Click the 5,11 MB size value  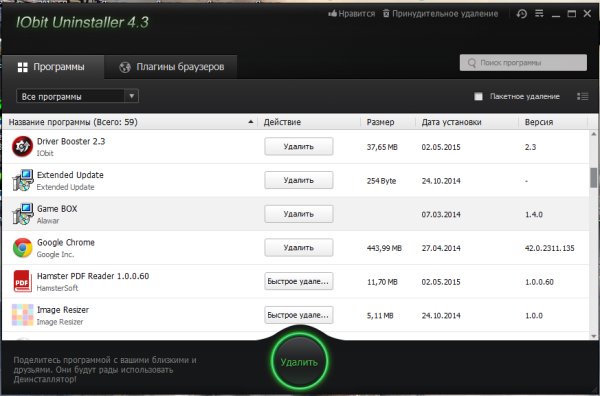click(380, 316)
